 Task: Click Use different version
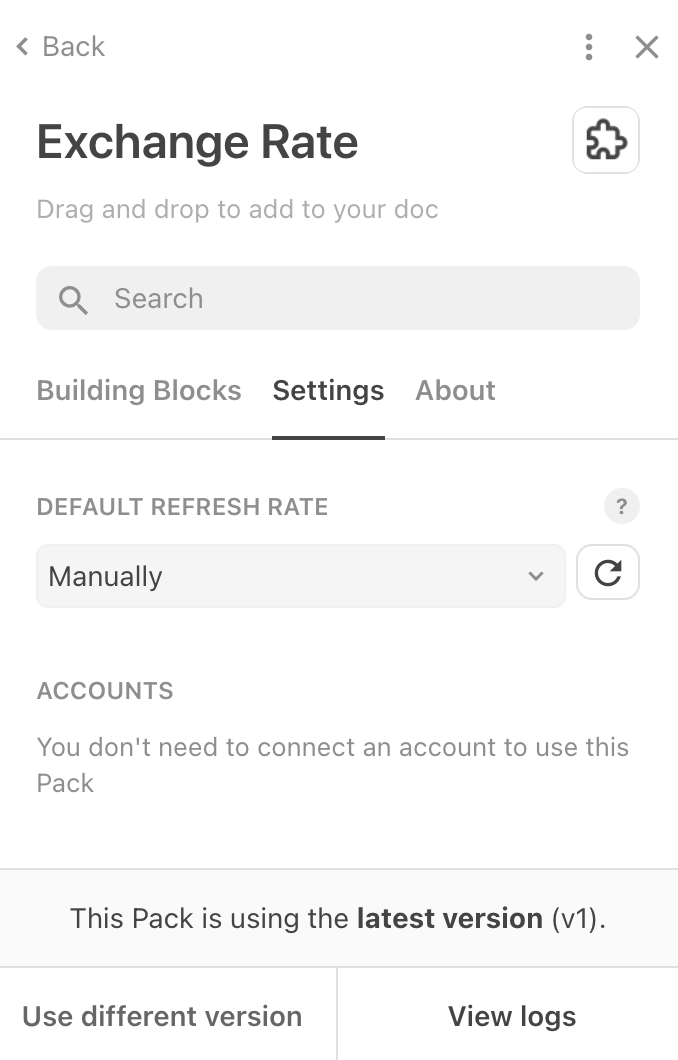162,1015
